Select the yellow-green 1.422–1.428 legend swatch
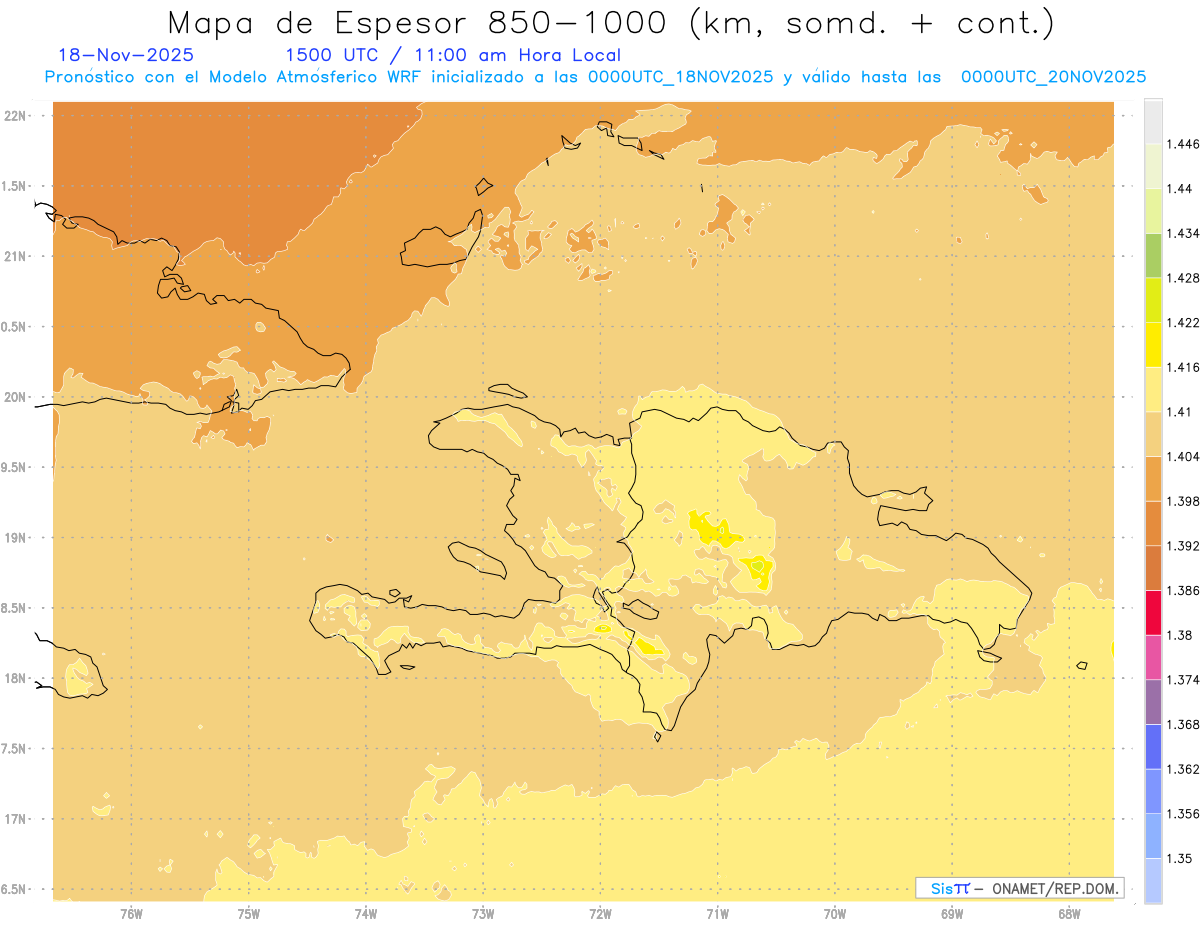Image resolution: width=1200 pixels, height=927 pixels. (1153, 300)
